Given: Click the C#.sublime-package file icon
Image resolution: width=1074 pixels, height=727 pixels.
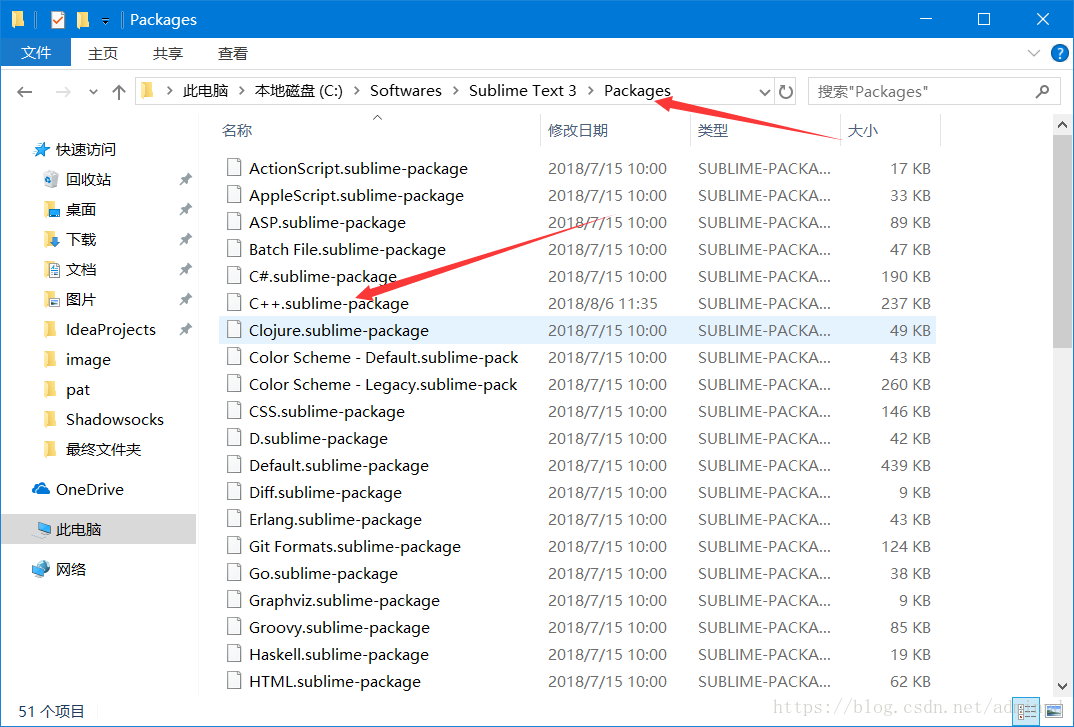Looking at the screenshot, I should (234, 276).
